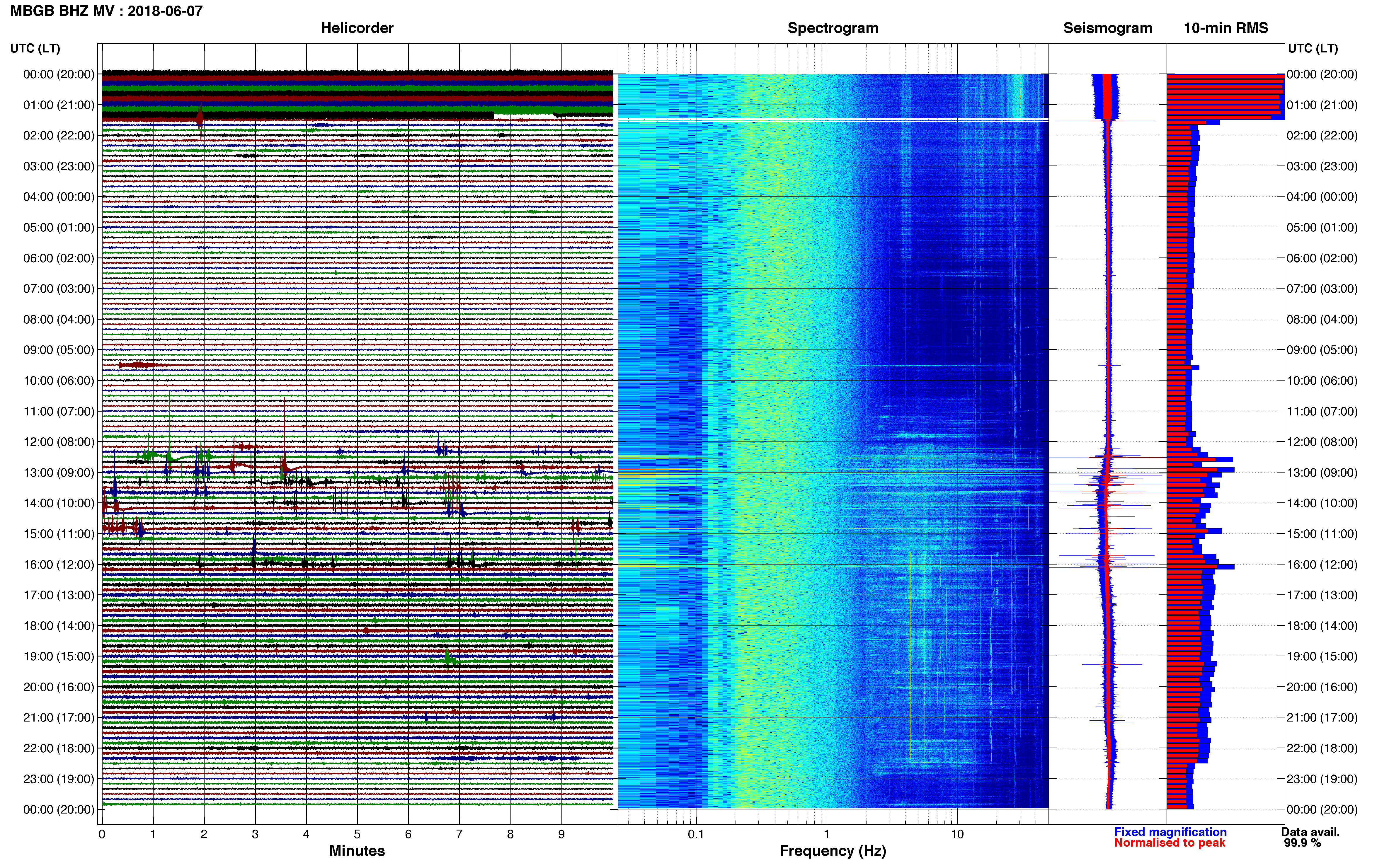Click the '0.1' frequency tick label
Image resolution: width=1389 pixels, height=868 pixels.
[696, 834]
